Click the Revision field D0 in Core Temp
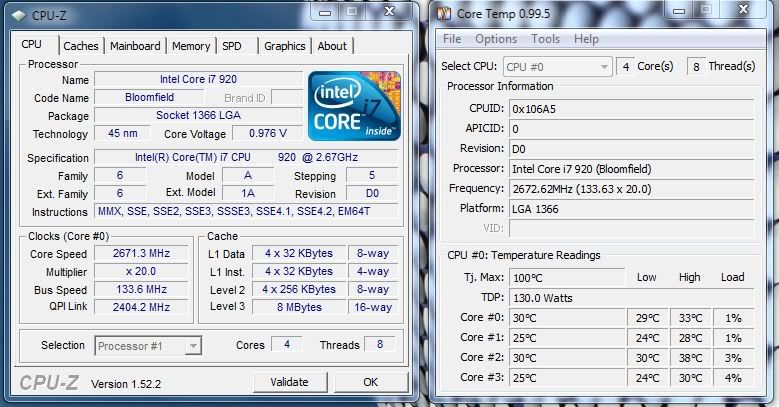This screenshot has height=407, width=779. point(631,149)
